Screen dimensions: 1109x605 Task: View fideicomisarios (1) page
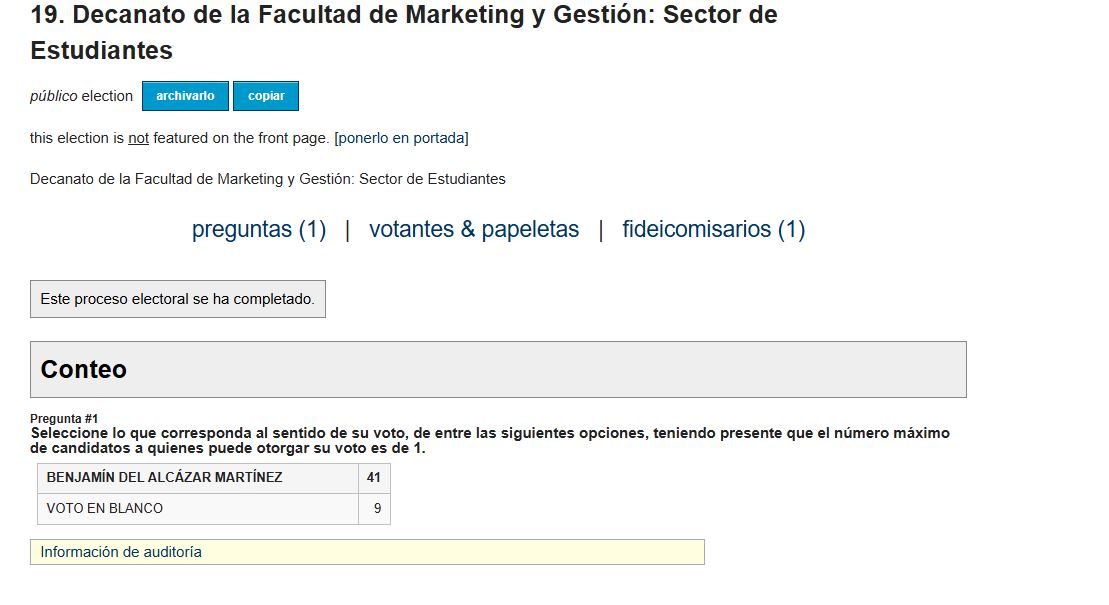714,229
